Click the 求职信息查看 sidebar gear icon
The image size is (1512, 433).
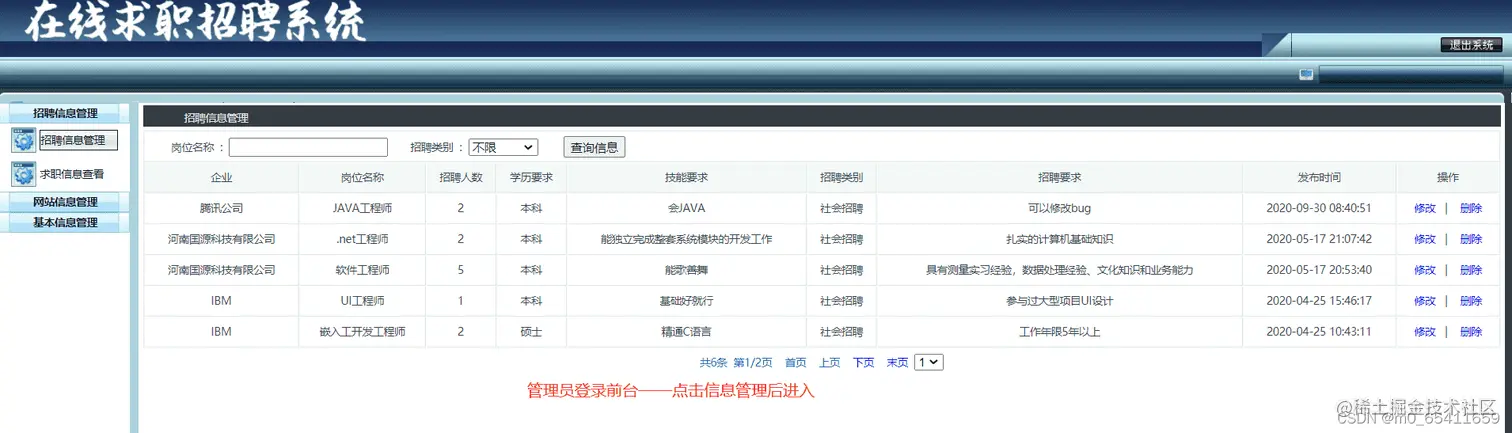(x=23, y=174)
